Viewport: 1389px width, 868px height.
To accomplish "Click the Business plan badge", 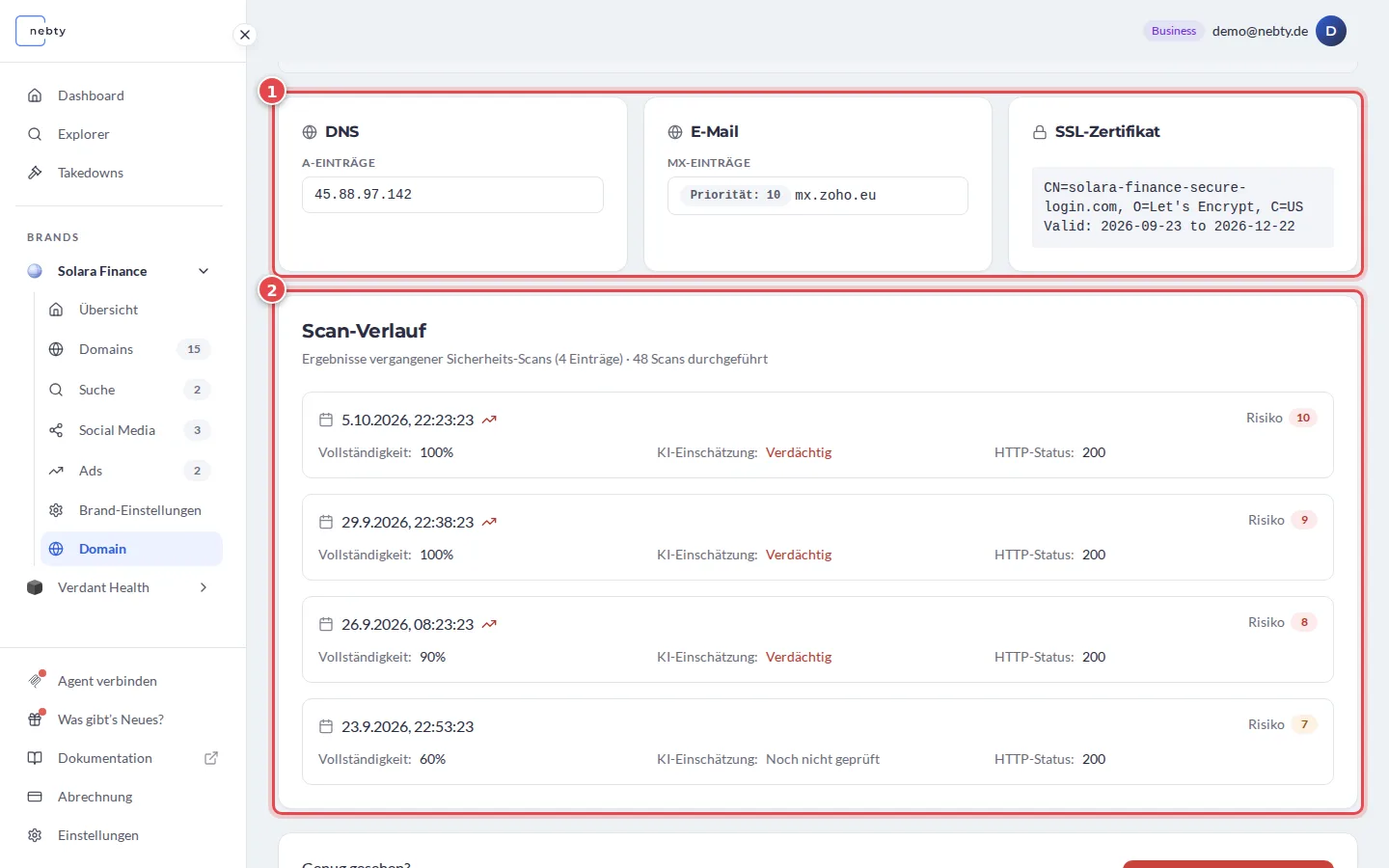I will pyautogui.click(x=1174, y=31).
